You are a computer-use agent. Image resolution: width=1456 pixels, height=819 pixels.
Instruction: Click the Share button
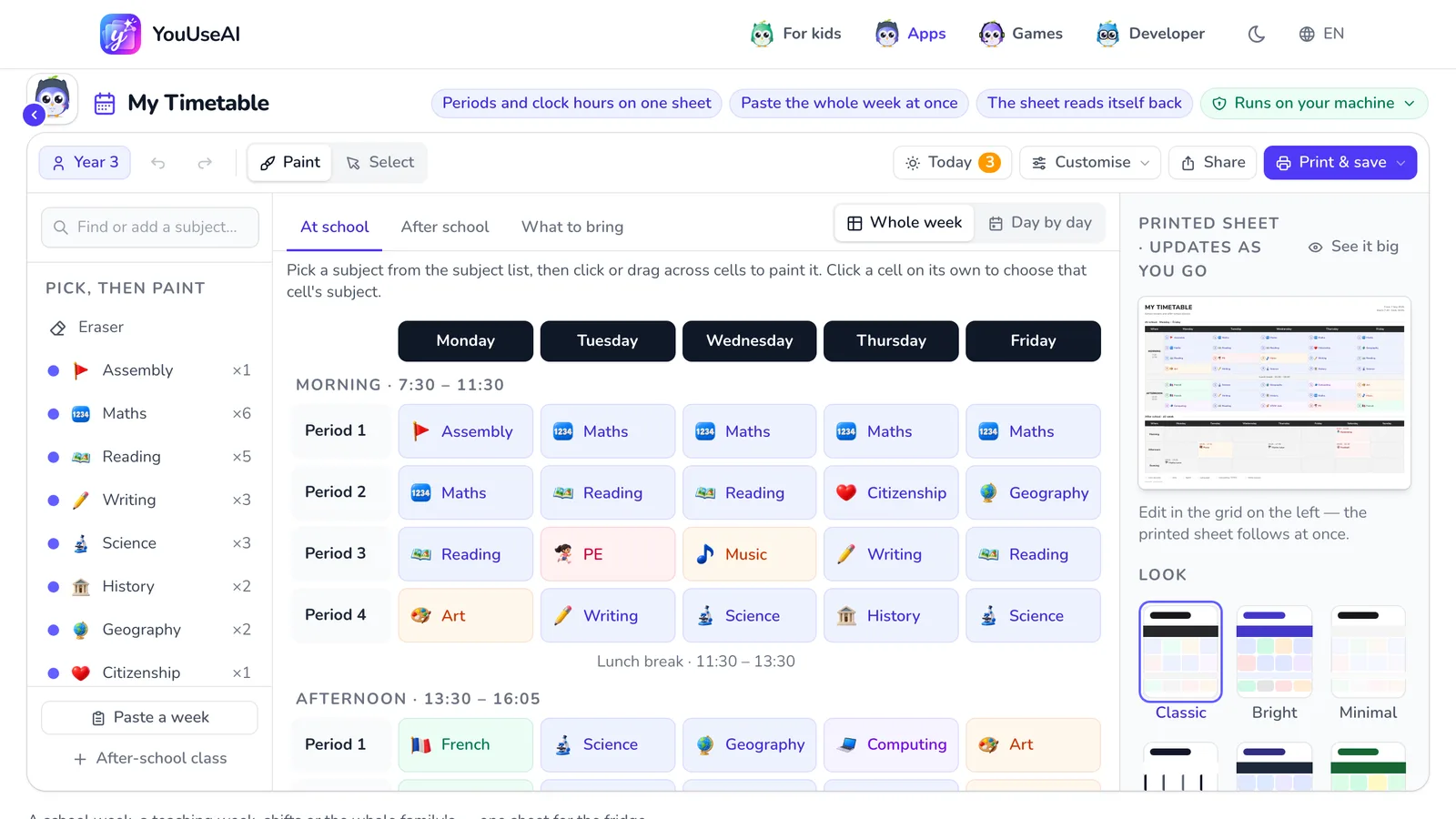click(x=1213, y=163)
